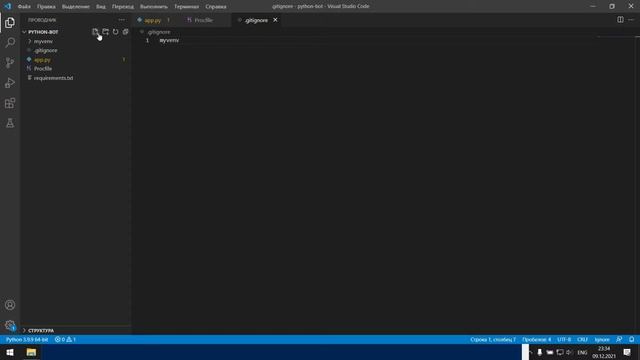Open explorer panel more actions menu
The height and width of the screenshot is (360, 640).
(x=121, y=20)
